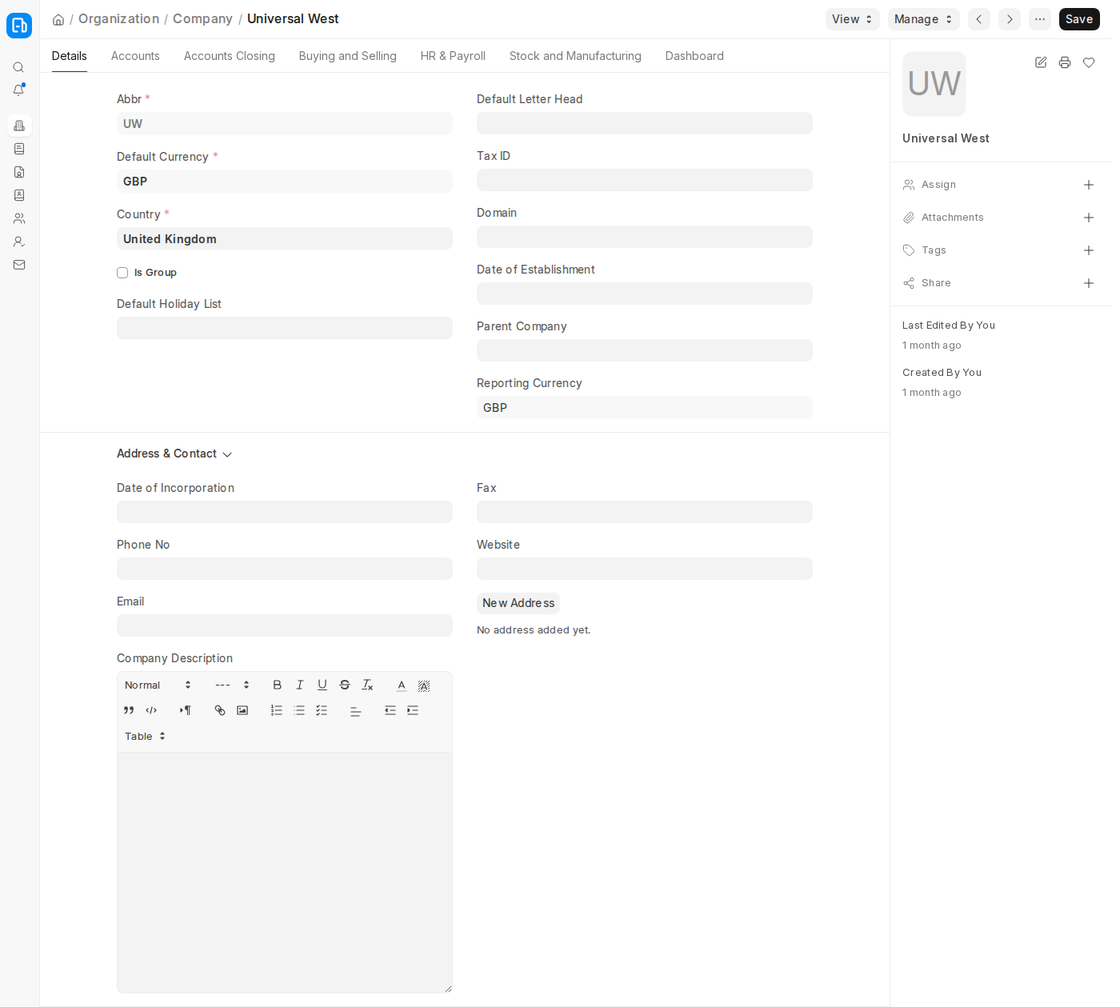This screenshot has width=1120, height=1007.
Task: Click the Tax ID input field
Action: (644, 180)
